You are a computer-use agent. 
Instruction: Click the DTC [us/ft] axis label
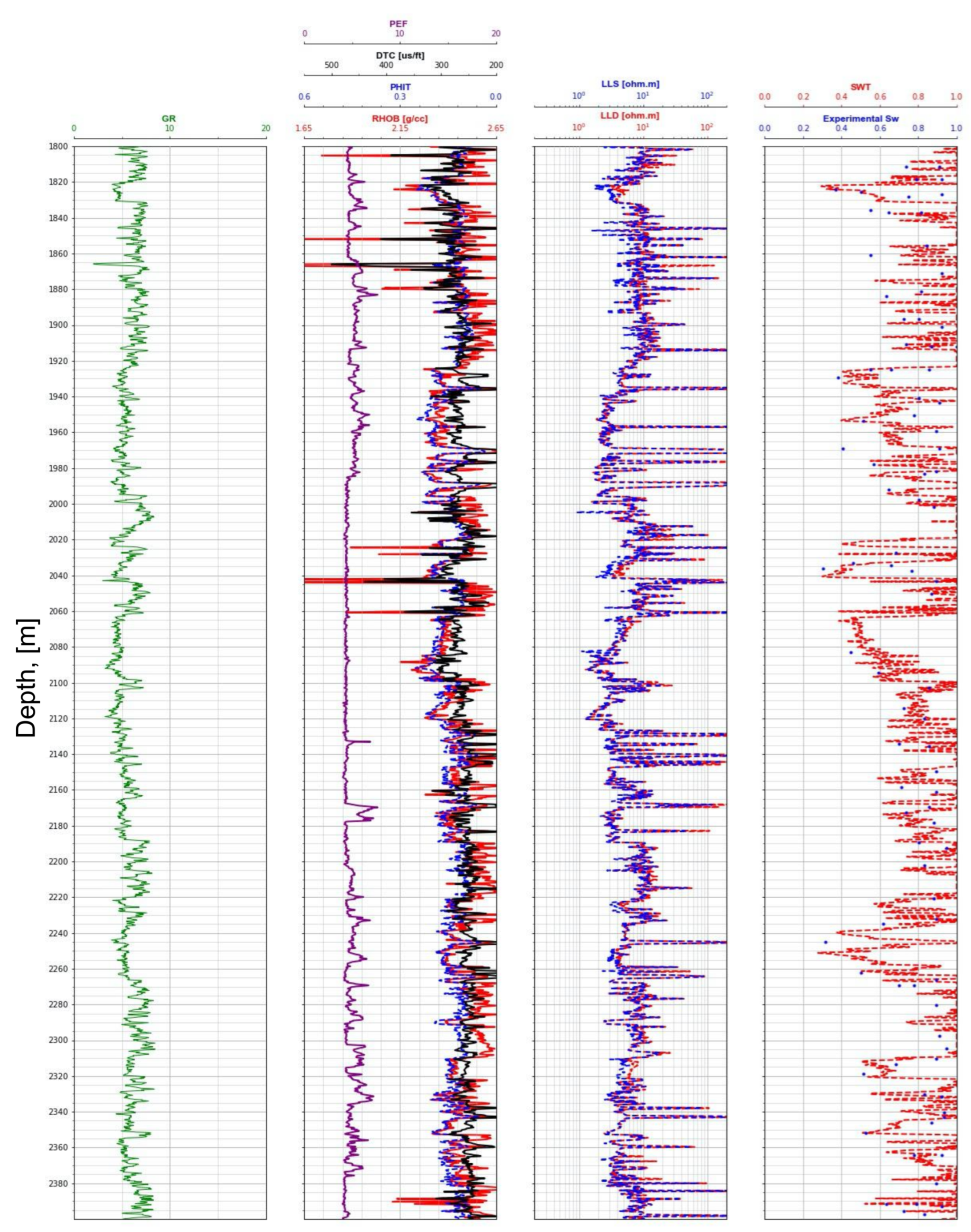click(x=400, y=56)
